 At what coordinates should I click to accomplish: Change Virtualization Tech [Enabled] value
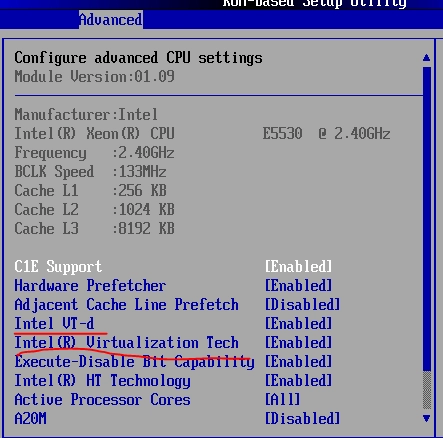(x=298, y=343)
